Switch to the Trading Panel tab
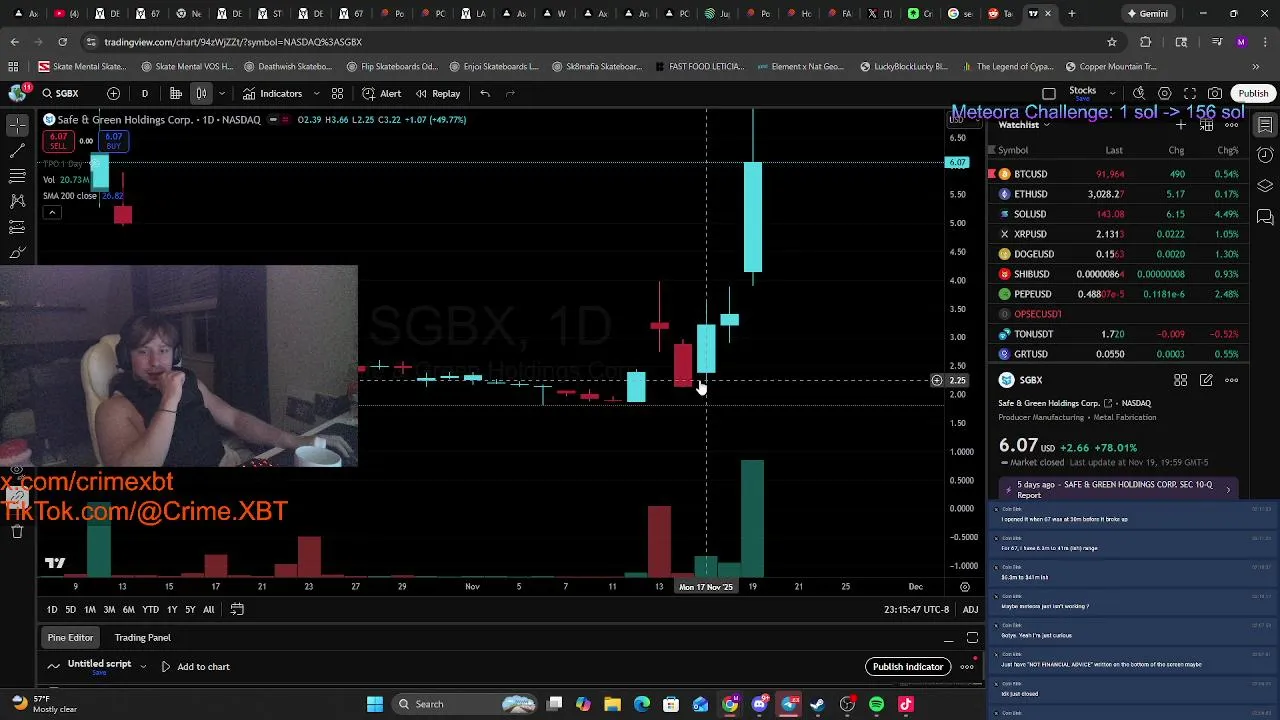The height and width of the screenshot is (720, 1280). [142, 637]
